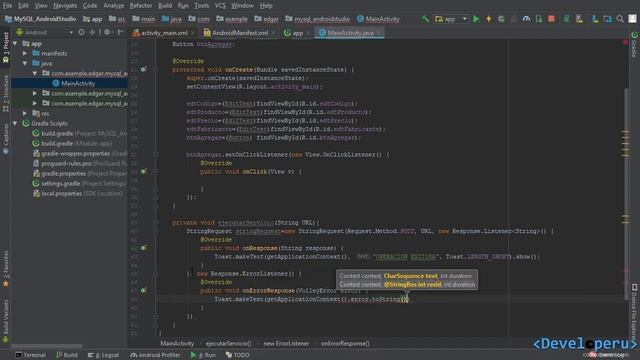Open the File menu
This screenshot has width=640, height=360.
[x=7, y=6]
